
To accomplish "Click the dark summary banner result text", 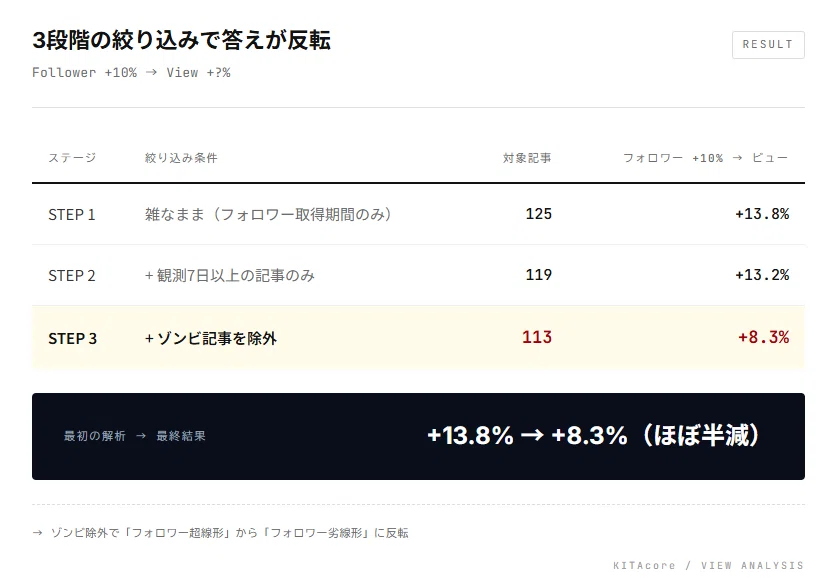I will click(x=593, y=435).
